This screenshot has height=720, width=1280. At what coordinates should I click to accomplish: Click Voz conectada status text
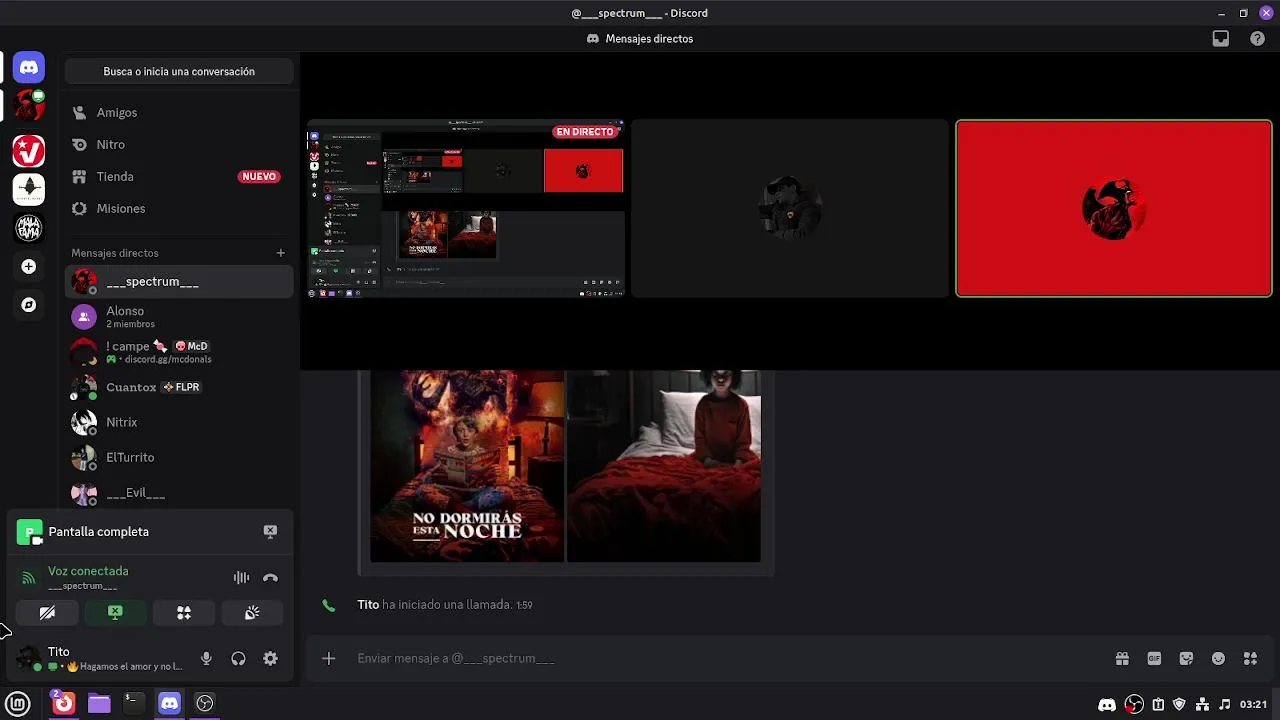88,571
